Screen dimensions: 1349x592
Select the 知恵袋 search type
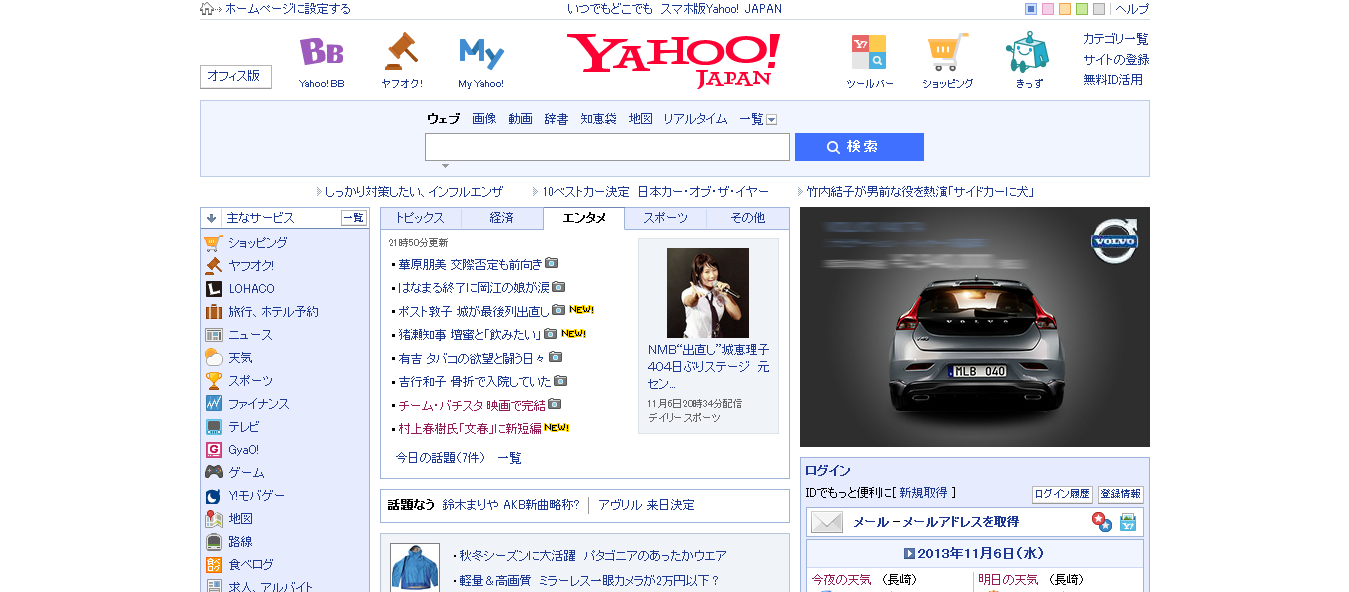(x=598, y=119)
